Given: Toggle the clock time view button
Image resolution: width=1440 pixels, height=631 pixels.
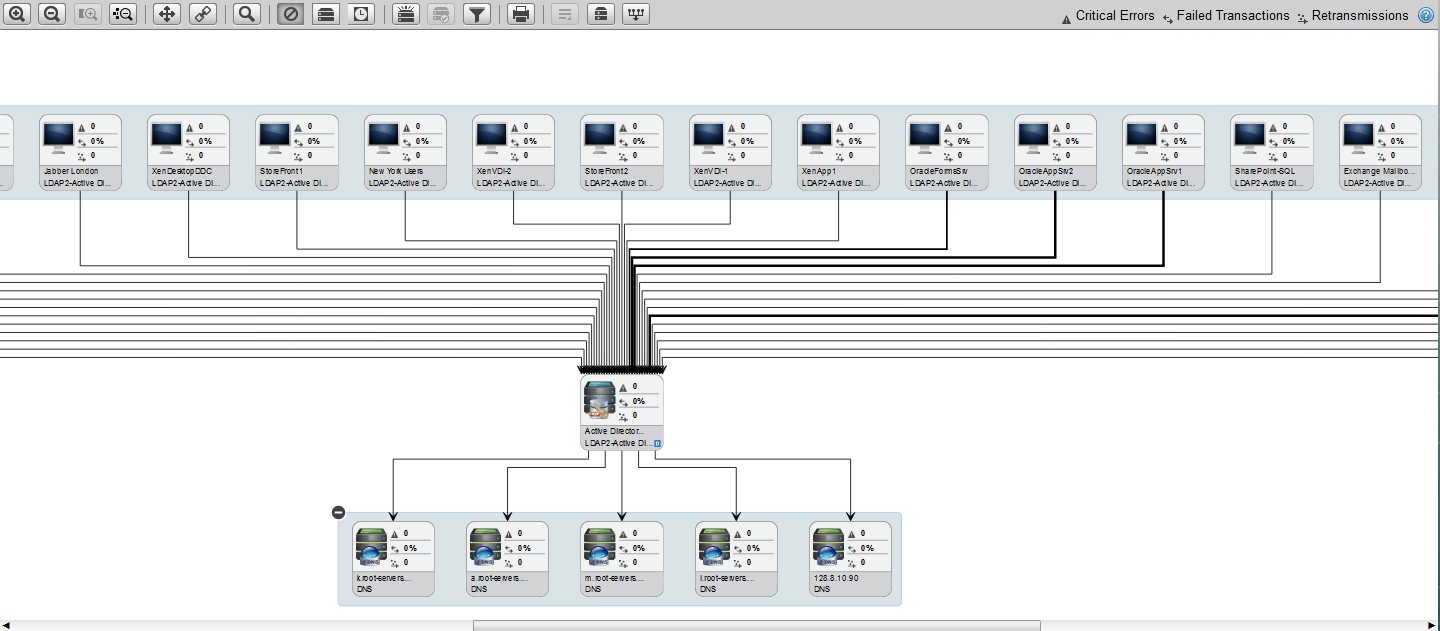Looking at the screenshot, I should click(361, 14).
